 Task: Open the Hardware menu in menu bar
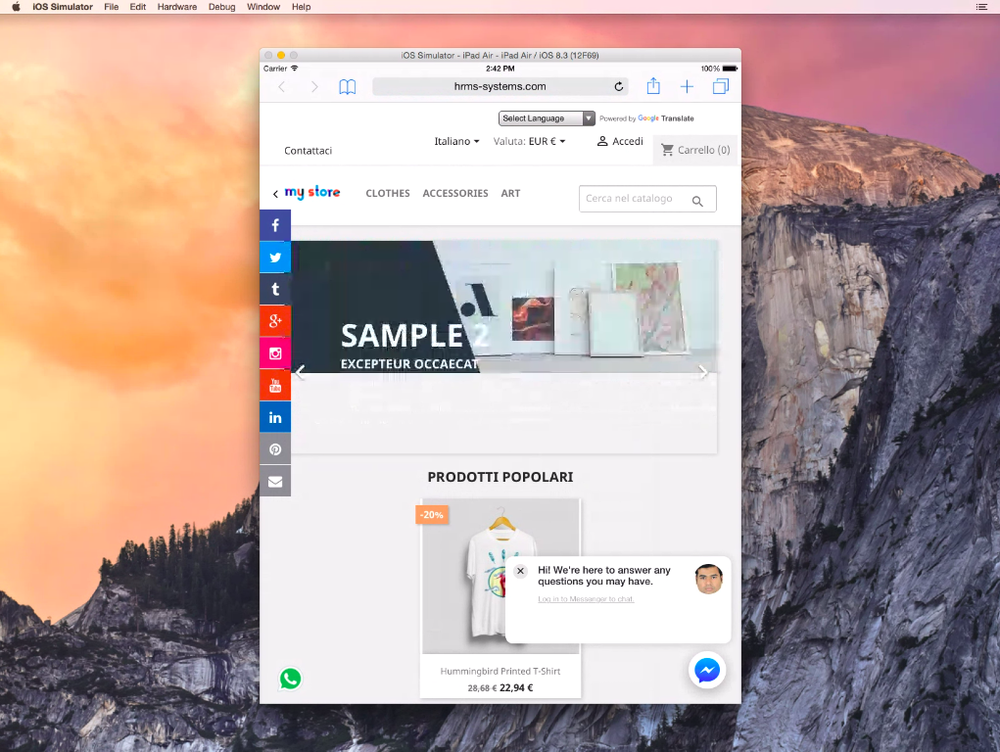(x=177, y=6)
